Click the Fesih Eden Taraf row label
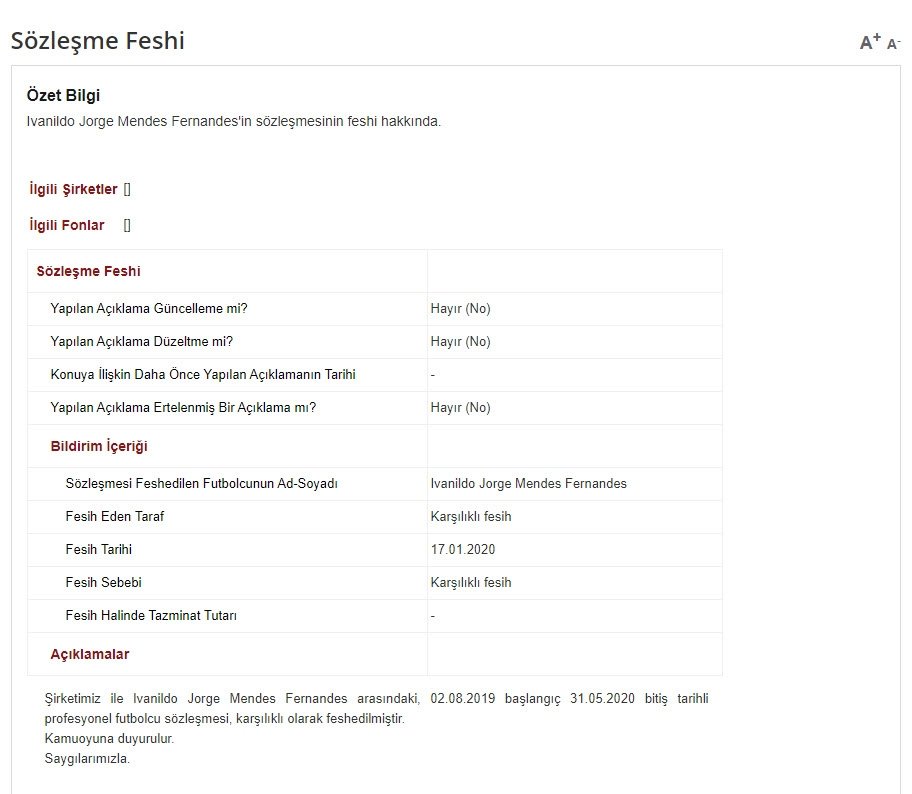Viewport: 912px width, 794px height. pos(115,516)
